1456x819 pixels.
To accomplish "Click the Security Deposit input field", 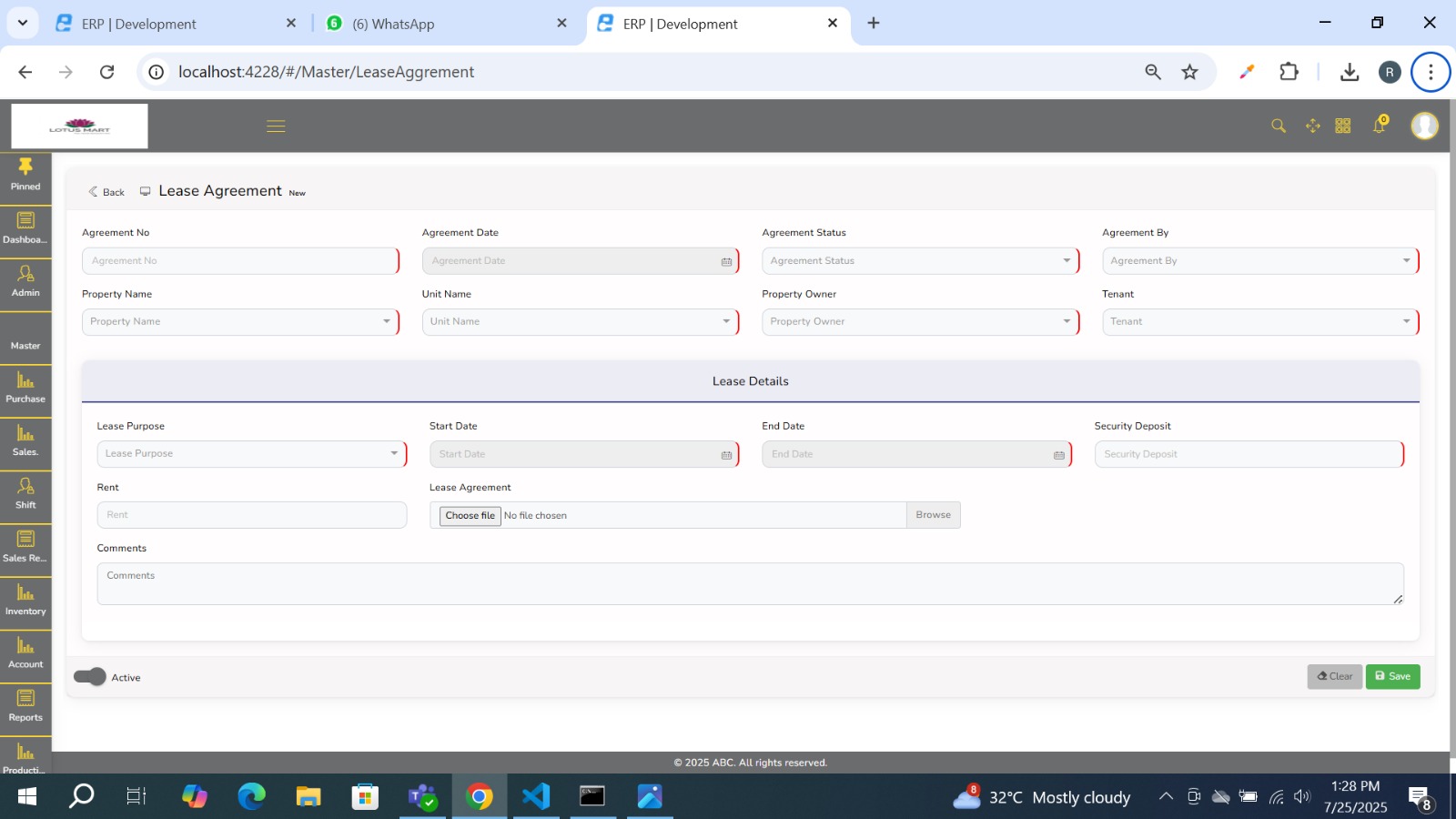I will (1248, 454).
